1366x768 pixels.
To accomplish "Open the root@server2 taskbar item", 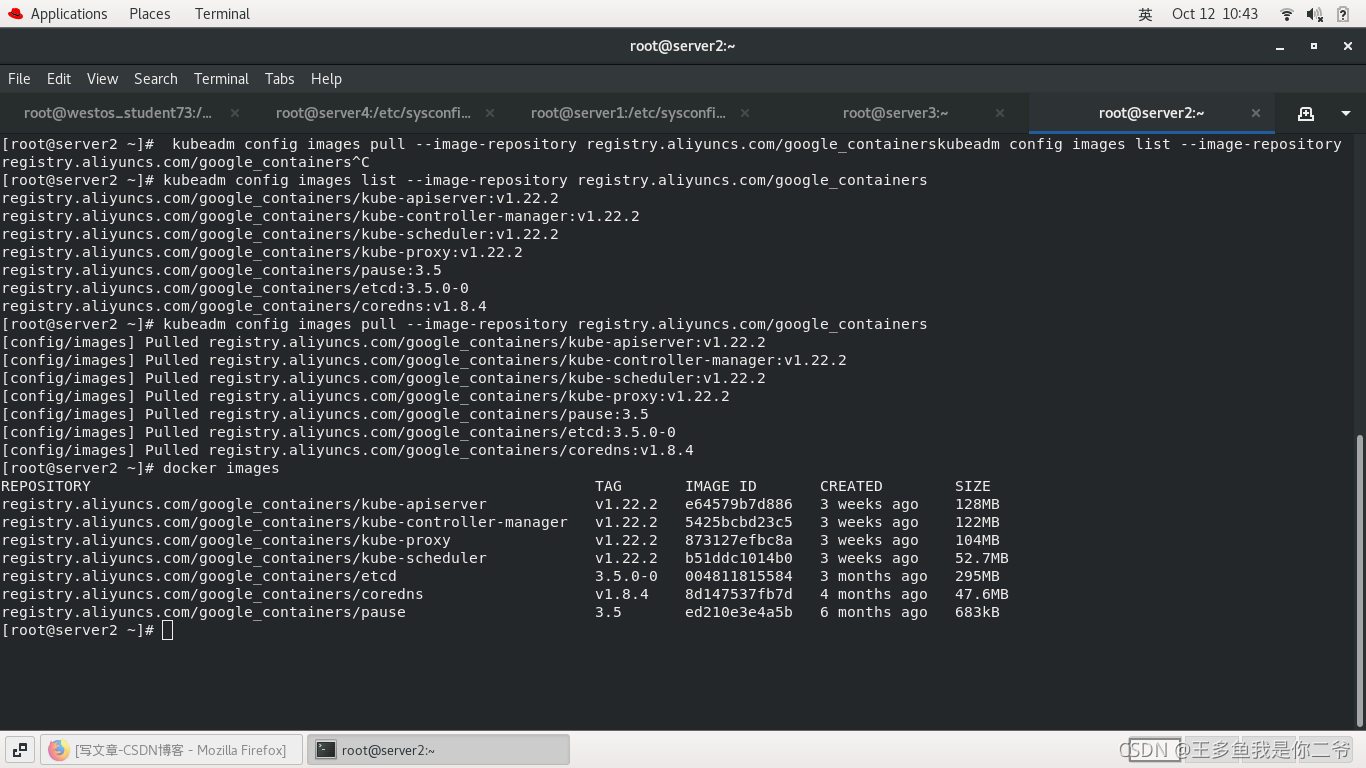I will 438,750.
